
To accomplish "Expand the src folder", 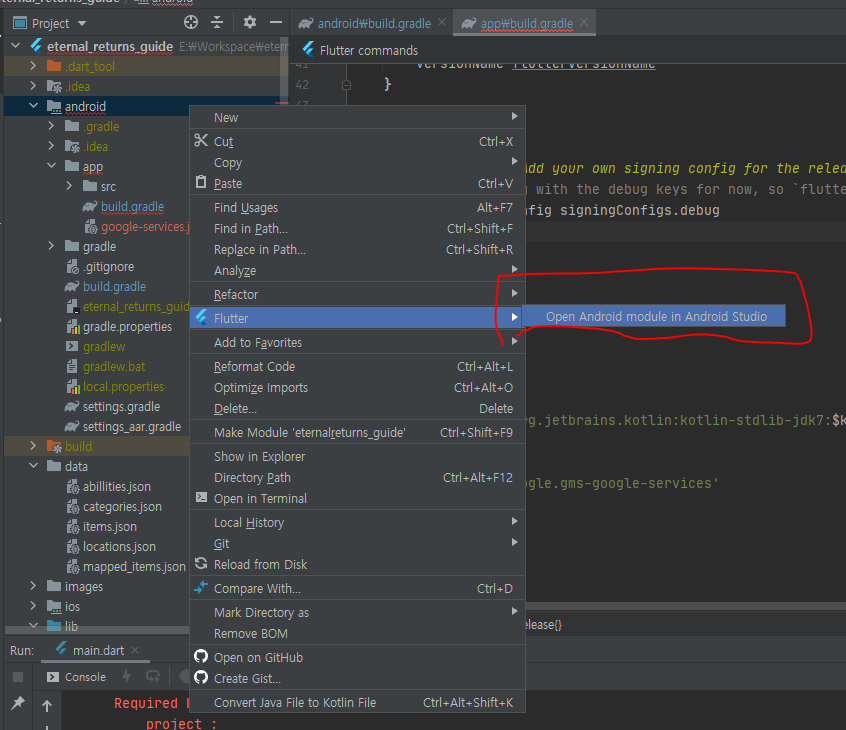I will (69, 186).
